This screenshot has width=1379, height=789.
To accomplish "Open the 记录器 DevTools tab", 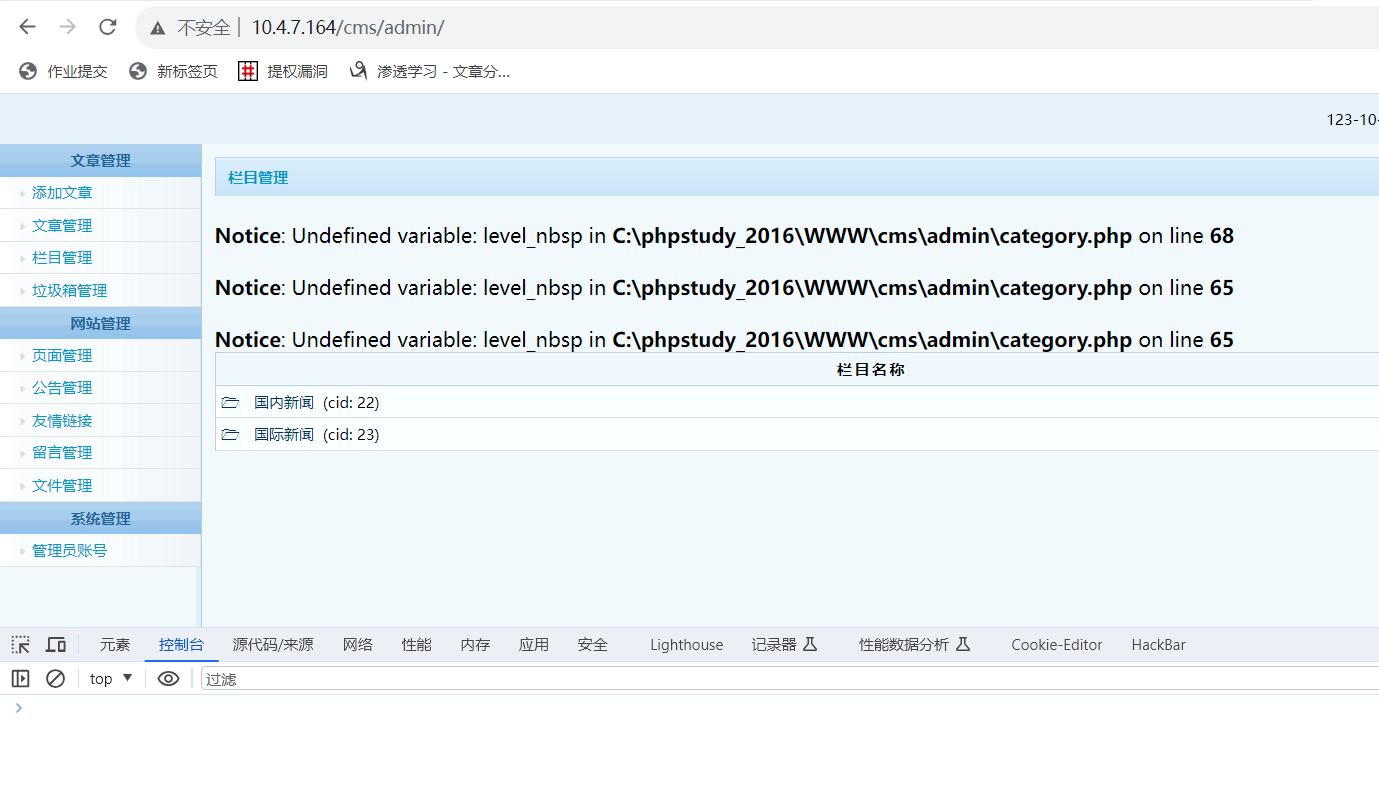I will 785,645.
